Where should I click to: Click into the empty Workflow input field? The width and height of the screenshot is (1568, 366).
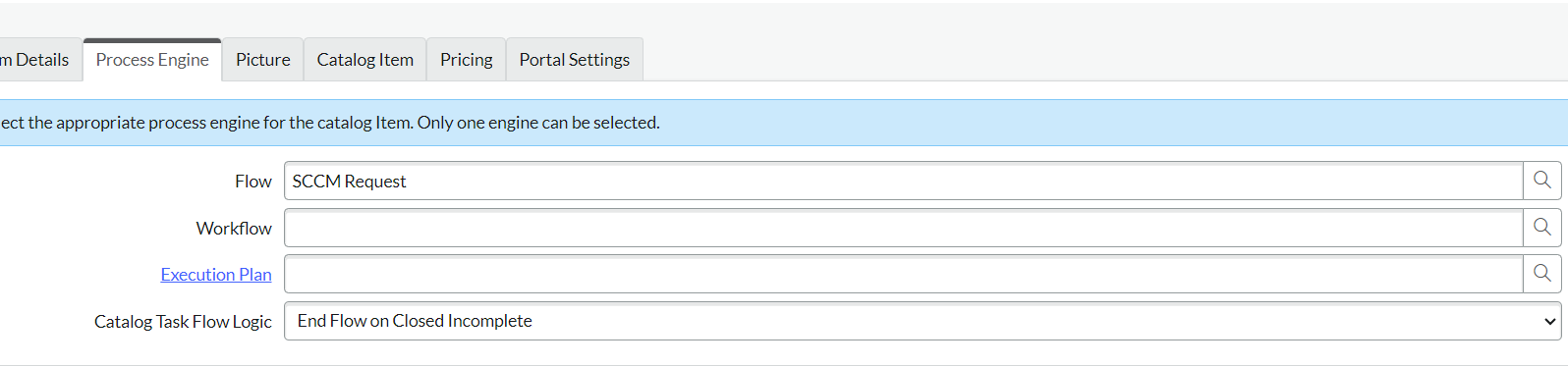tap(904, 228)
